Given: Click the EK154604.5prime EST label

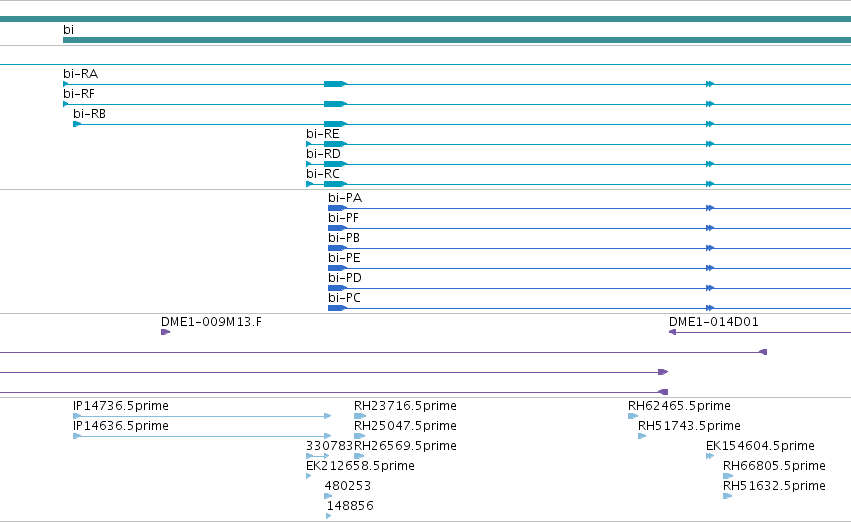Looking at the screenshot, I should pos(760,447).
